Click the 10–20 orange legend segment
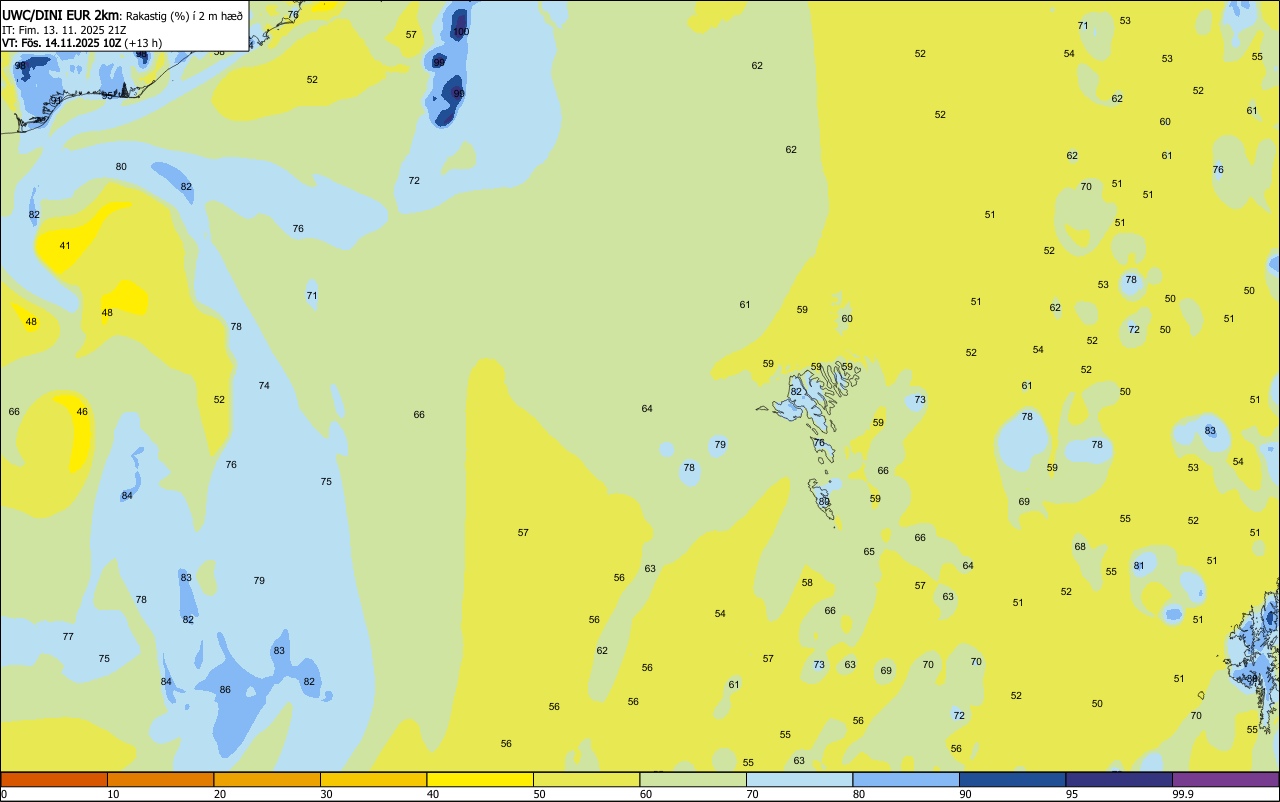Screen dimensions: 1280x802 (160, 779)
